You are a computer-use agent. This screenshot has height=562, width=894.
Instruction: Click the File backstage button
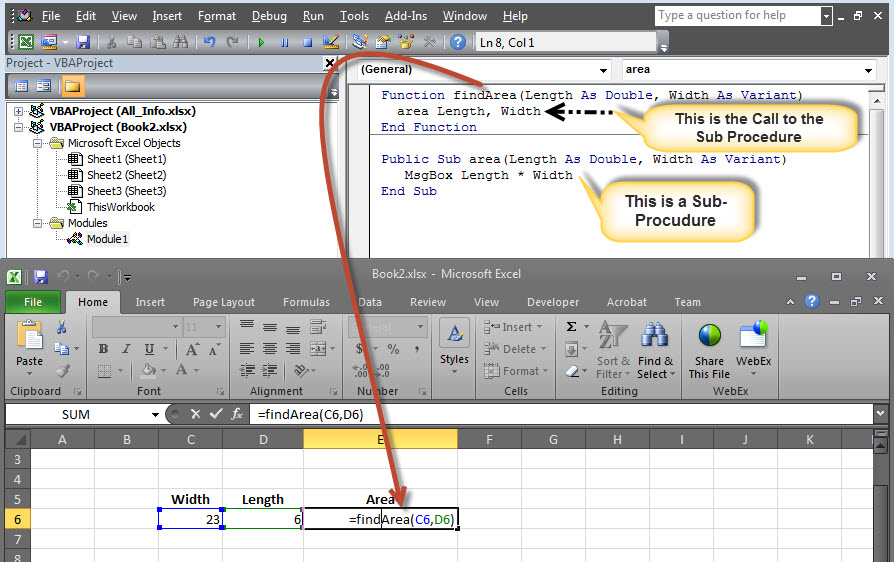33,302
